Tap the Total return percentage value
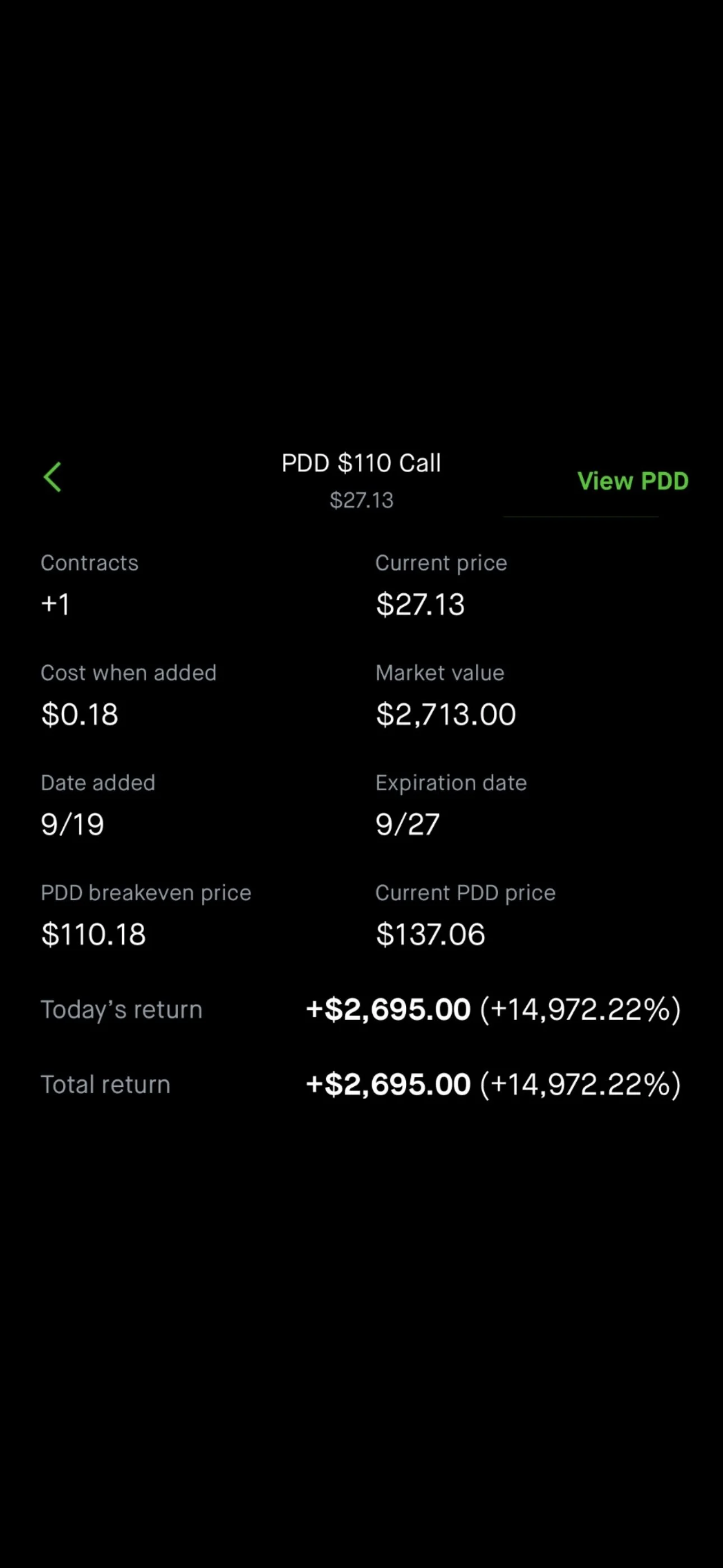The height and width of the screenshot is (1568, 723). [581, 1084]
